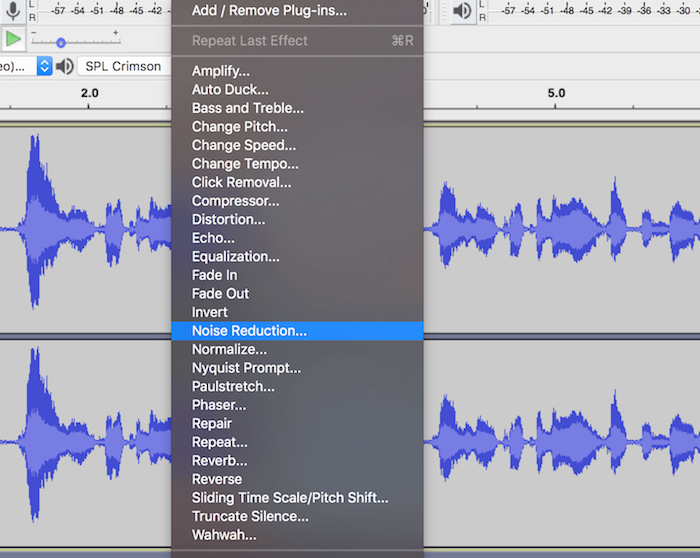Open Echo effect
The width and height of the screenshot is (700, 558).
[x=297, y=238]
